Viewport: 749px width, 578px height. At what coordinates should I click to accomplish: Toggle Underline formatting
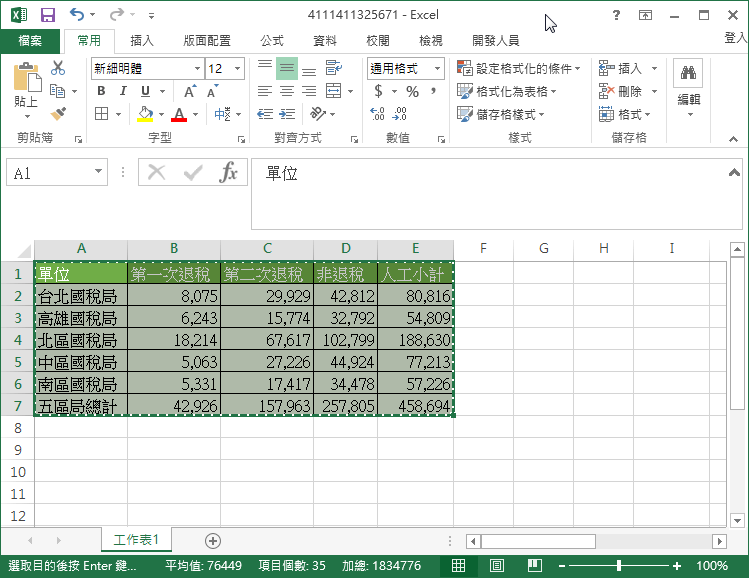(145, 91)
